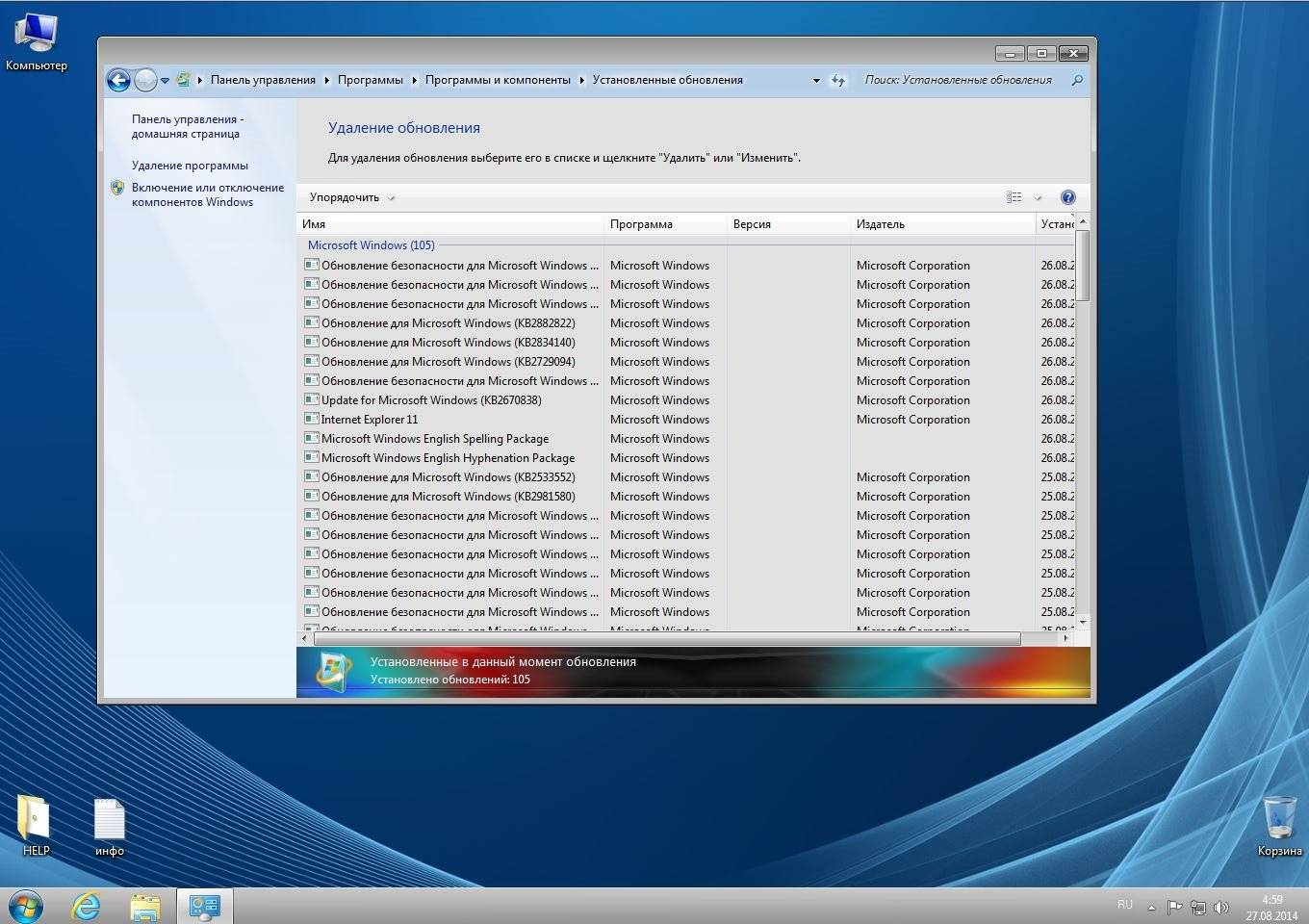Select the 'инфо' text file on desktop

[x=110, y=827]
